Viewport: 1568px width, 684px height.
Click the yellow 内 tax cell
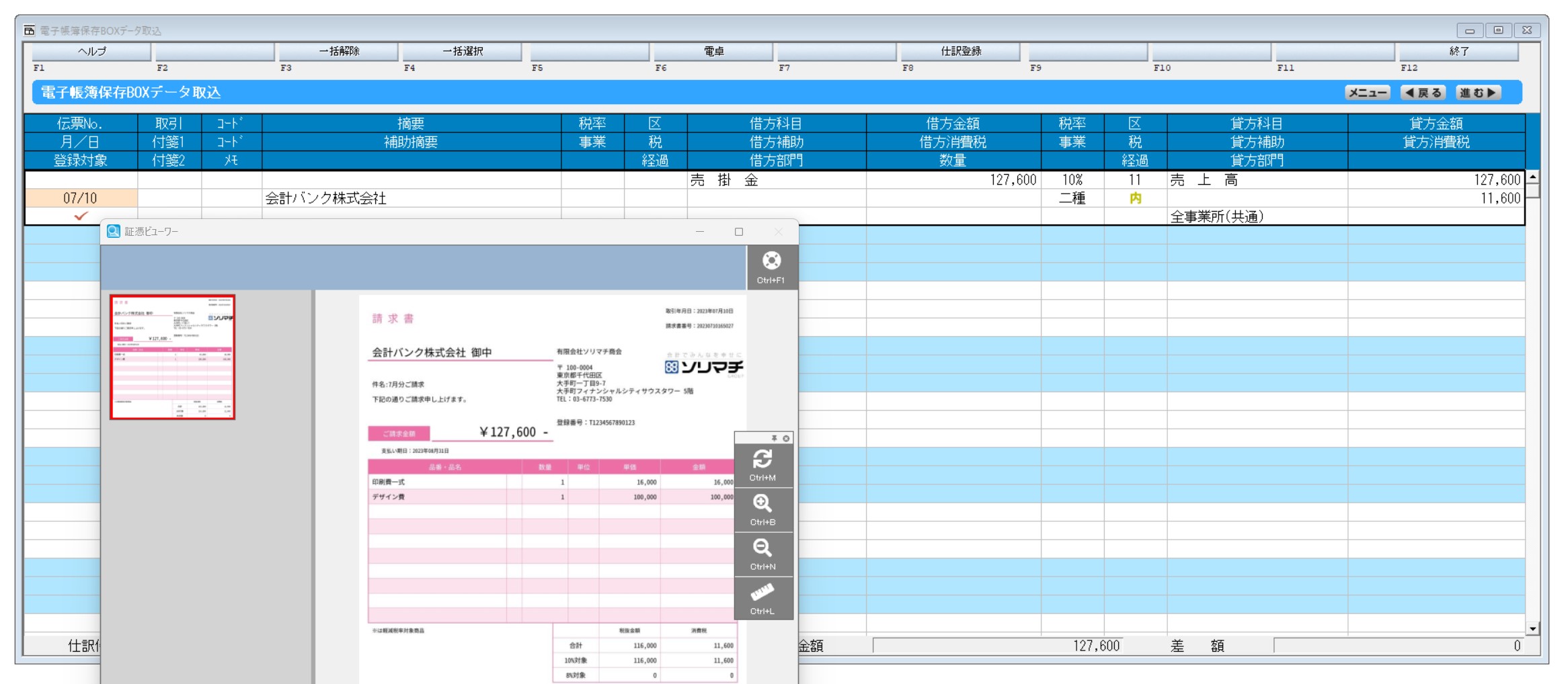[x=1135, y=198]
